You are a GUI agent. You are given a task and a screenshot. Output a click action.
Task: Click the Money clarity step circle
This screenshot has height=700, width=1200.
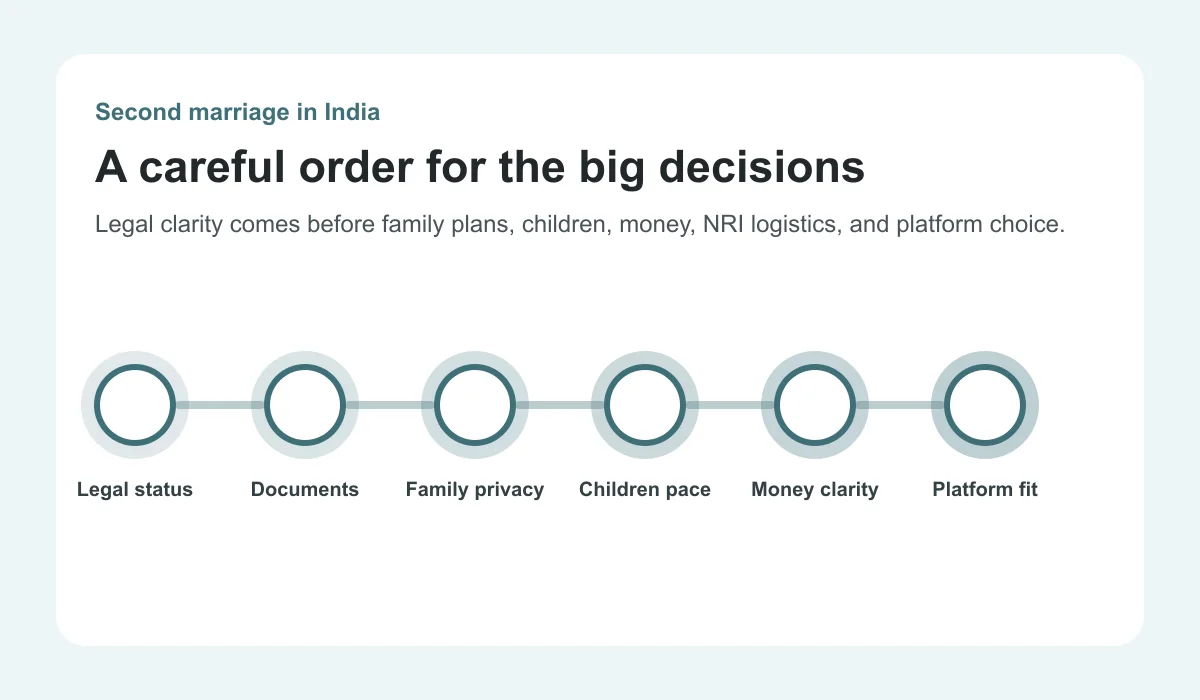[815, 405]
